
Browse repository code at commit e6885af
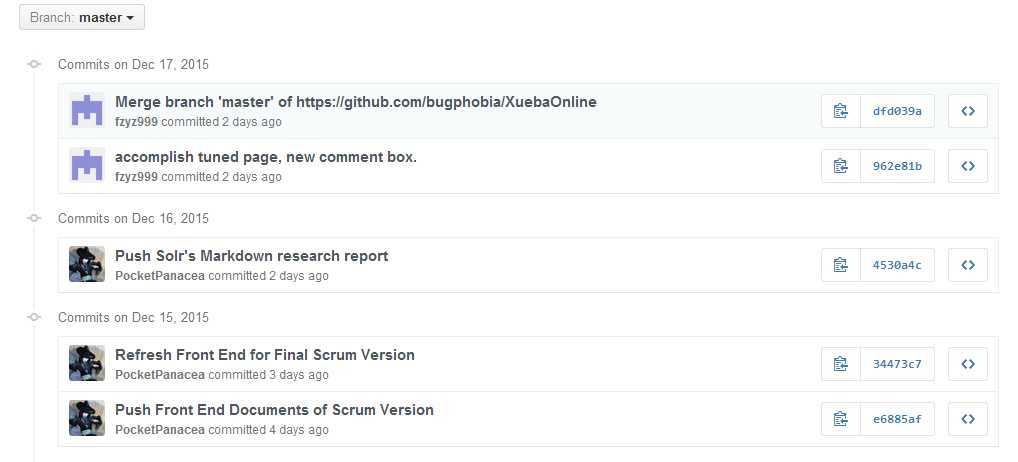point(967,419)
